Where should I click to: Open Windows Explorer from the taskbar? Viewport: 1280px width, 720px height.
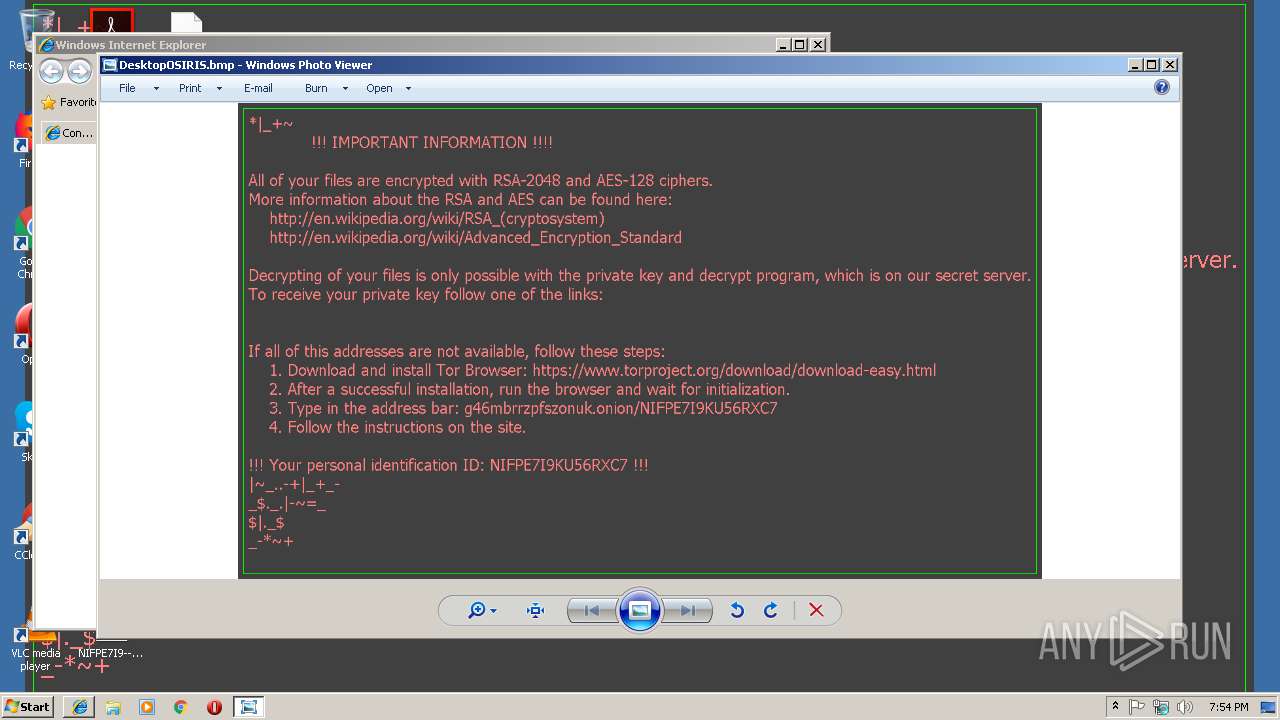113,707
